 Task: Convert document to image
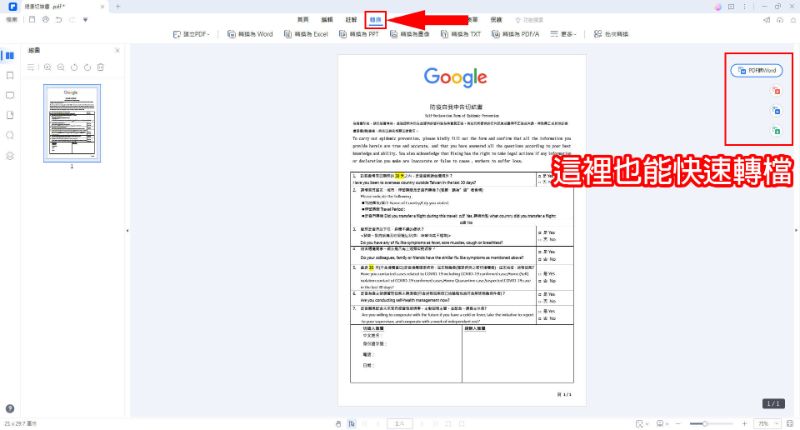coord(410,34)
